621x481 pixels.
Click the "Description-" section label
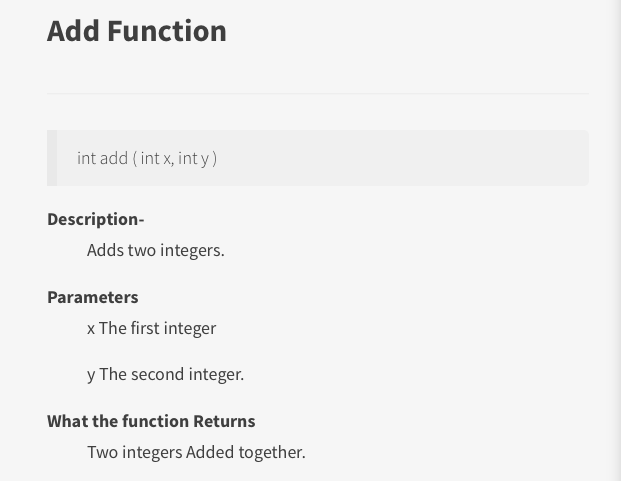[x=95, y=219]
